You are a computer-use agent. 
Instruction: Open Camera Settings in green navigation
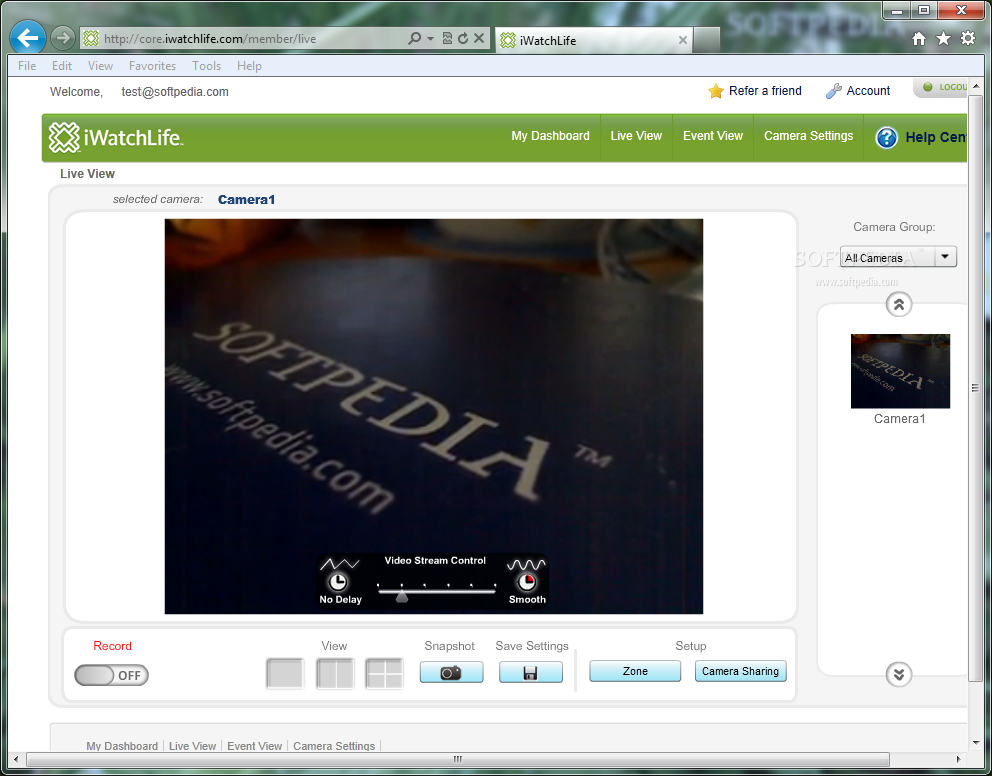tap(809, 136)
